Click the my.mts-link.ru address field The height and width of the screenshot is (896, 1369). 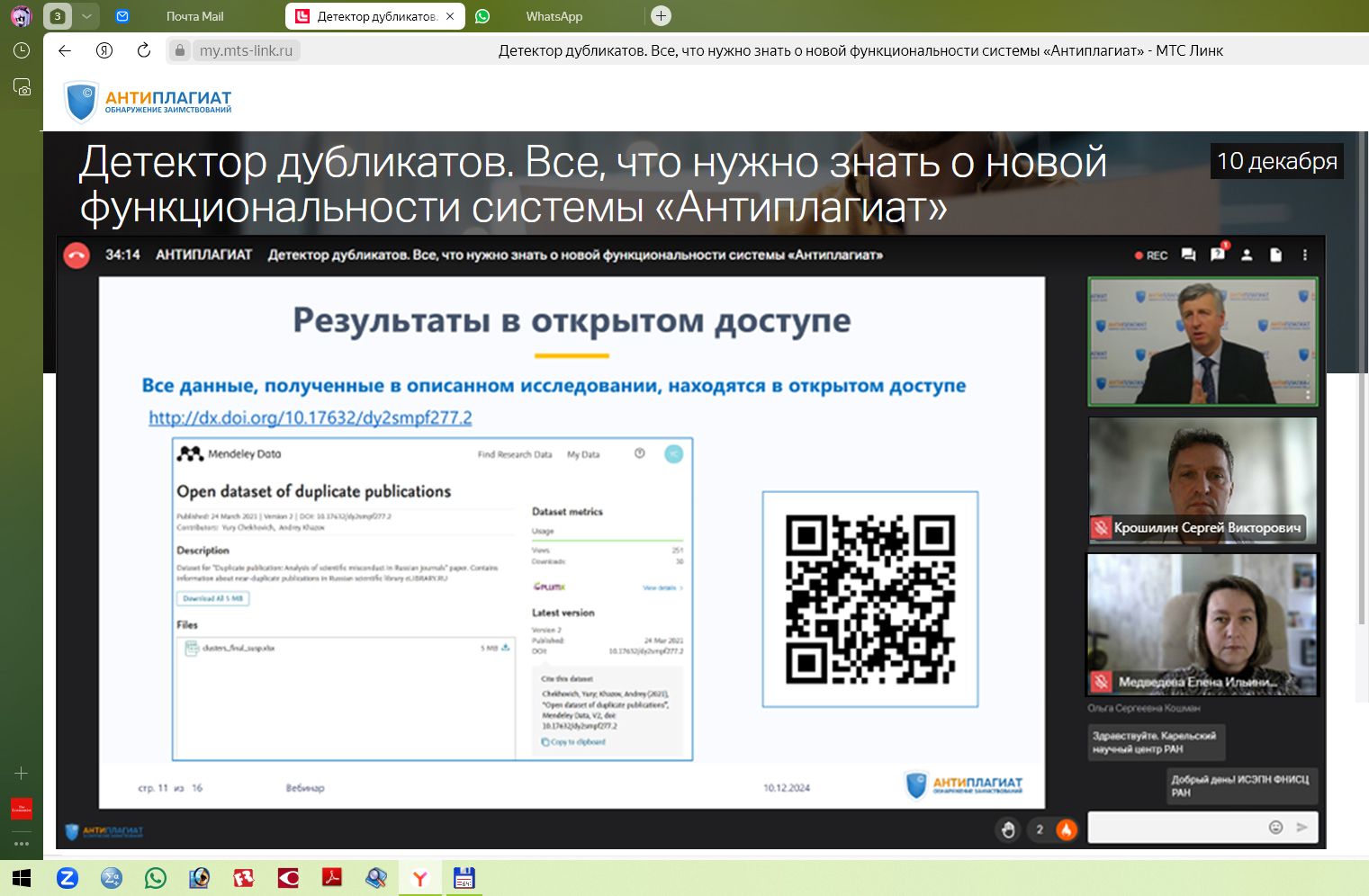coord(246,50)
